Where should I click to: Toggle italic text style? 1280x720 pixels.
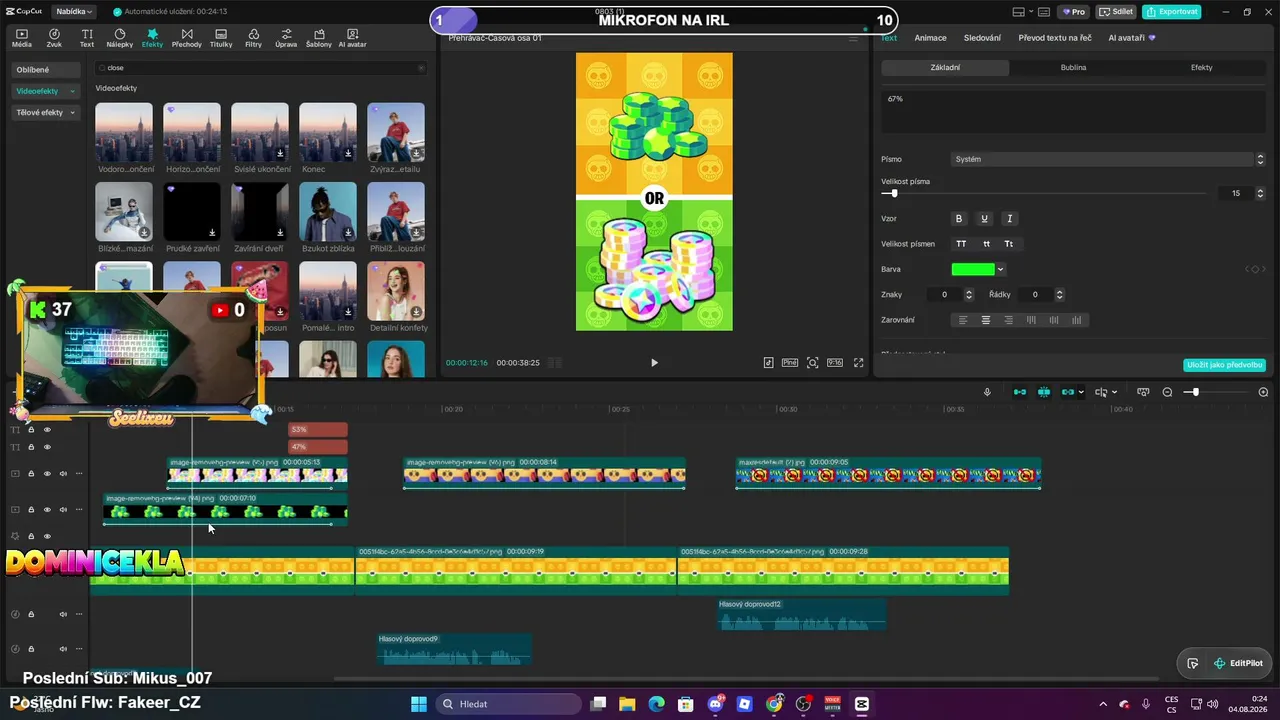tap(1009, 218)
